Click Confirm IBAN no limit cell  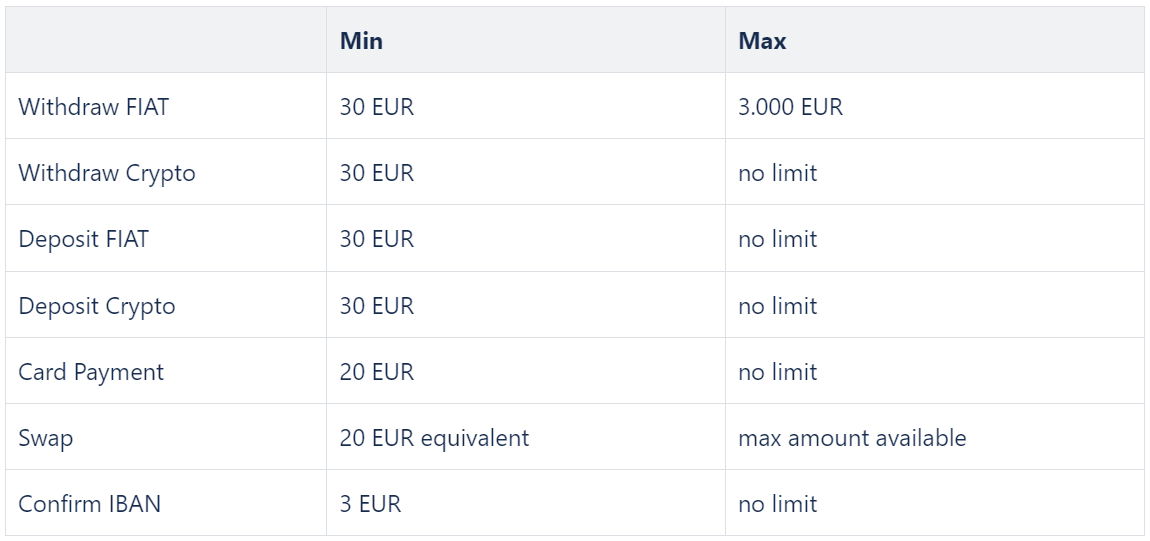pyautogui.click(x=777, y=504)
